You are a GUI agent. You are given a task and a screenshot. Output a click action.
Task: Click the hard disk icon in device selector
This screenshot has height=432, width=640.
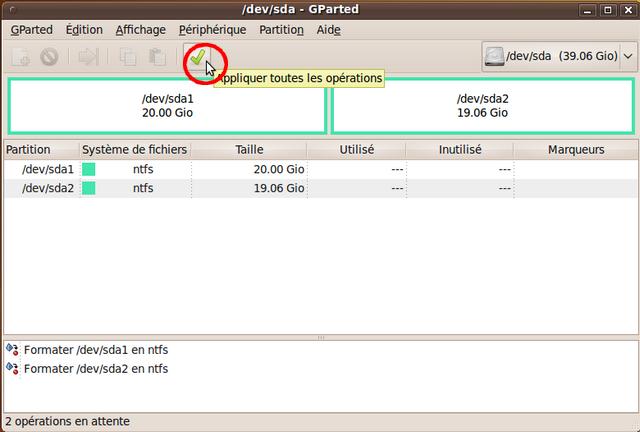[x=494, y=56]
